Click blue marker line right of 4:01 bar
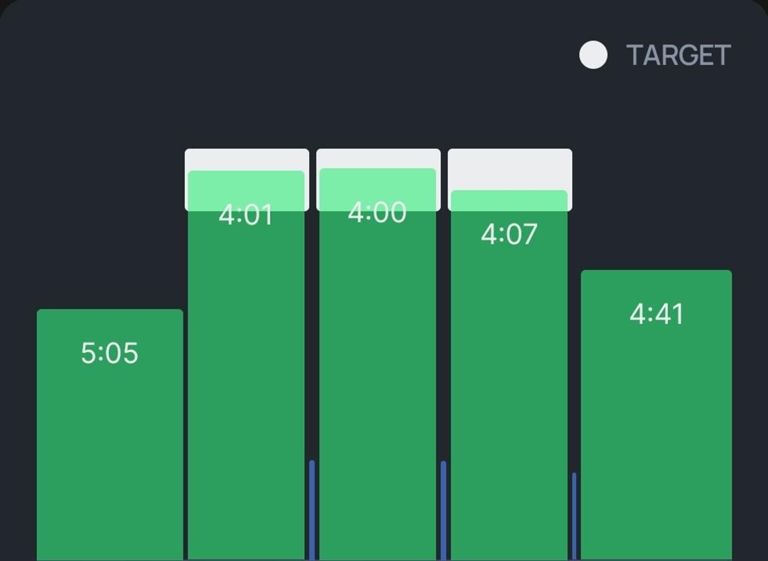Viewport: 768px width, 561px height. click(x=312, y=510)
